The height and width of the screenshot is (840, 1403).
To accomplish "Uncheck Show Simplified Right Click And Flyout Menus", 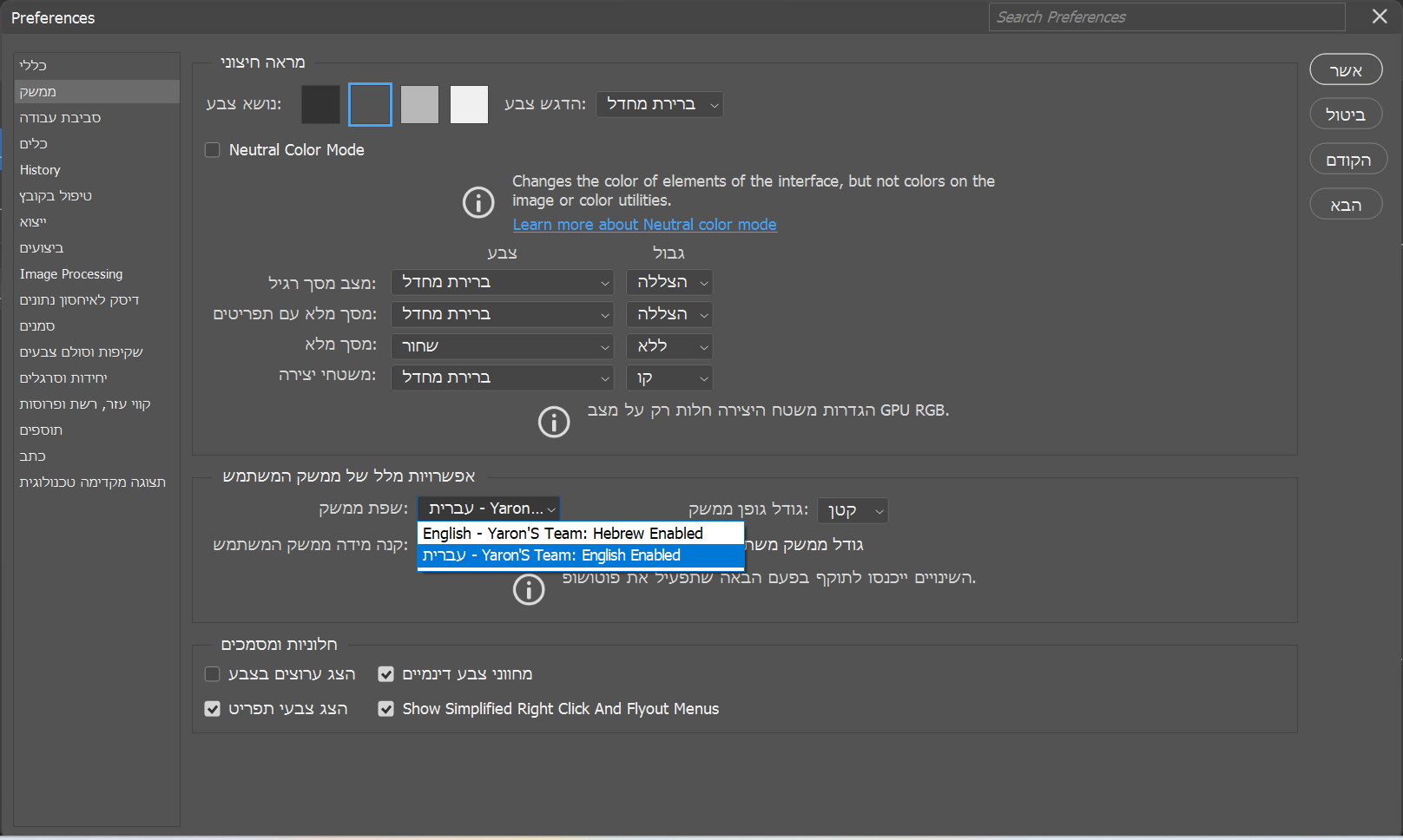I will pyautogui.click(x=386, y=709).
